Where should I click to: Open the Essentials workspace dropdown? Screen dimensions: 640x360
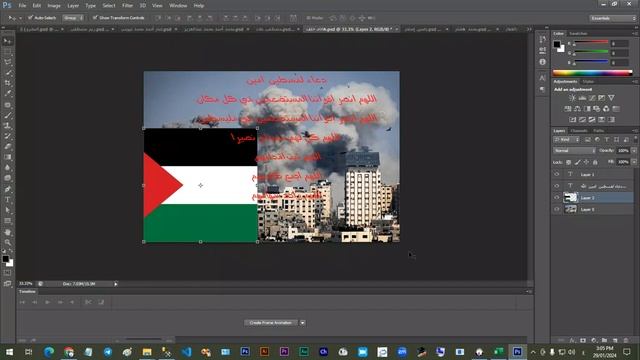point(613,18)
